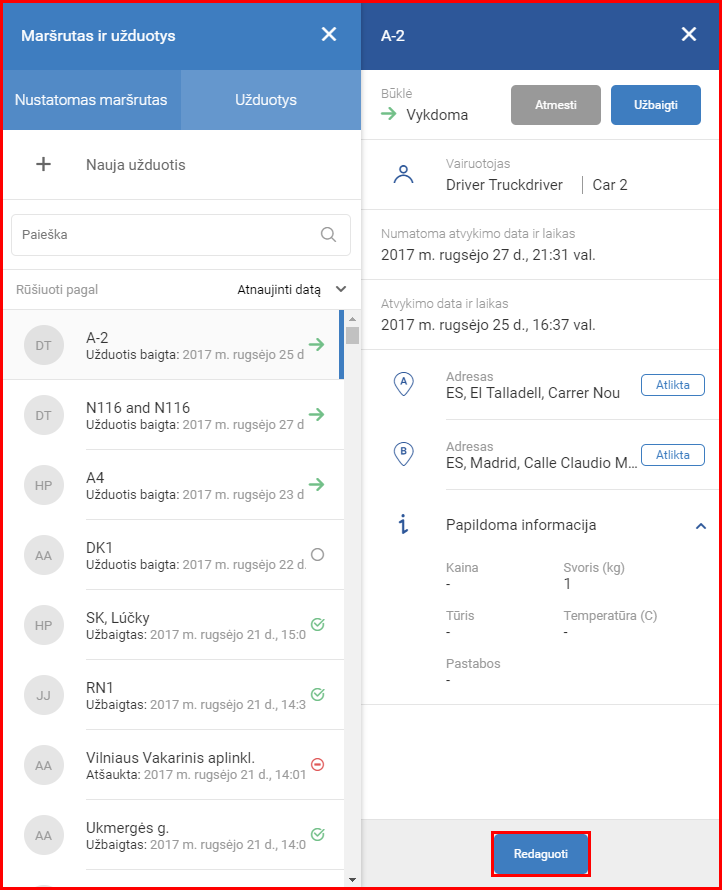Click the Papildoma informacija info icon

[403, 525]
